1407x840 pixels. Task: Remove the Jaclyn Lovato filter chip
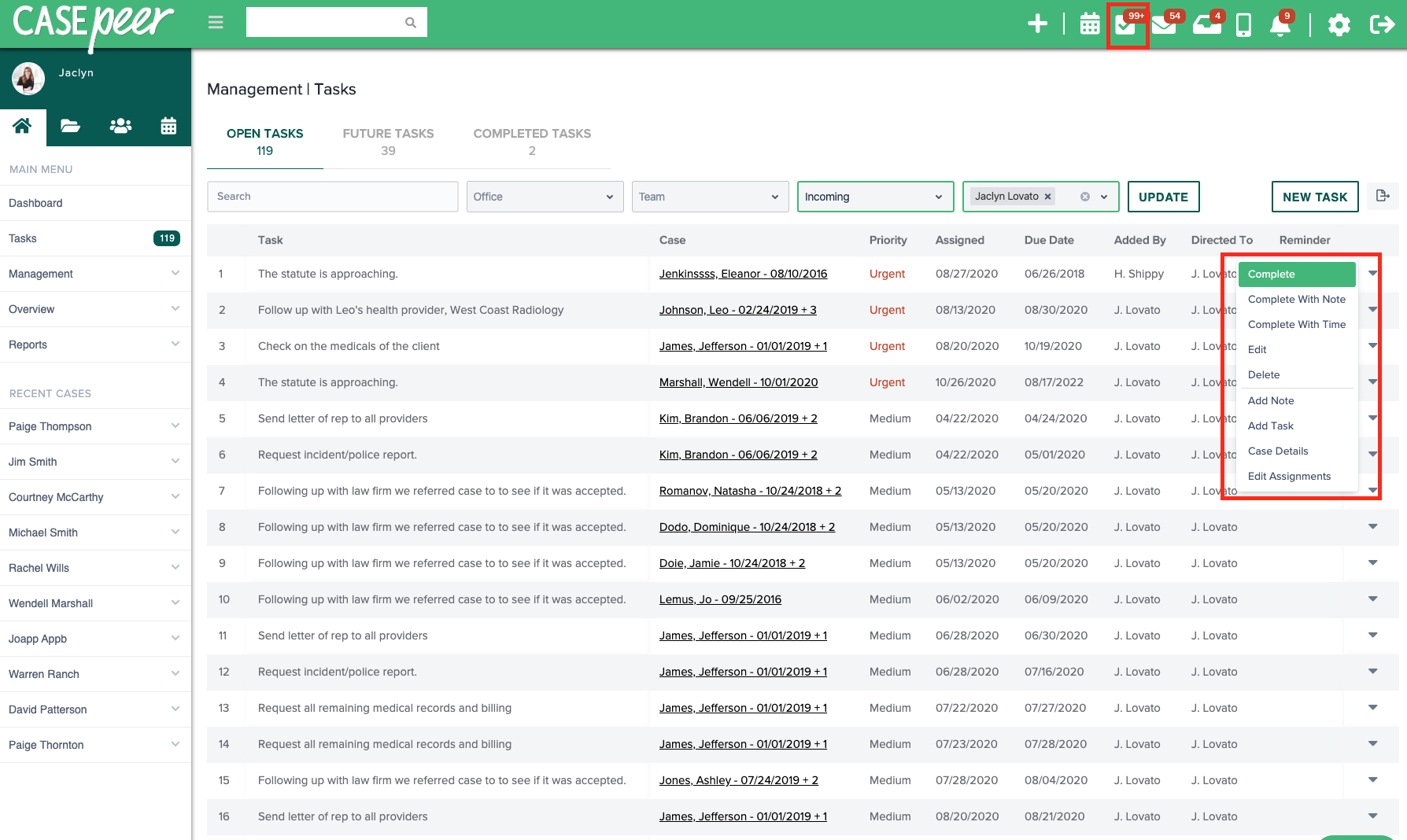1047,196
